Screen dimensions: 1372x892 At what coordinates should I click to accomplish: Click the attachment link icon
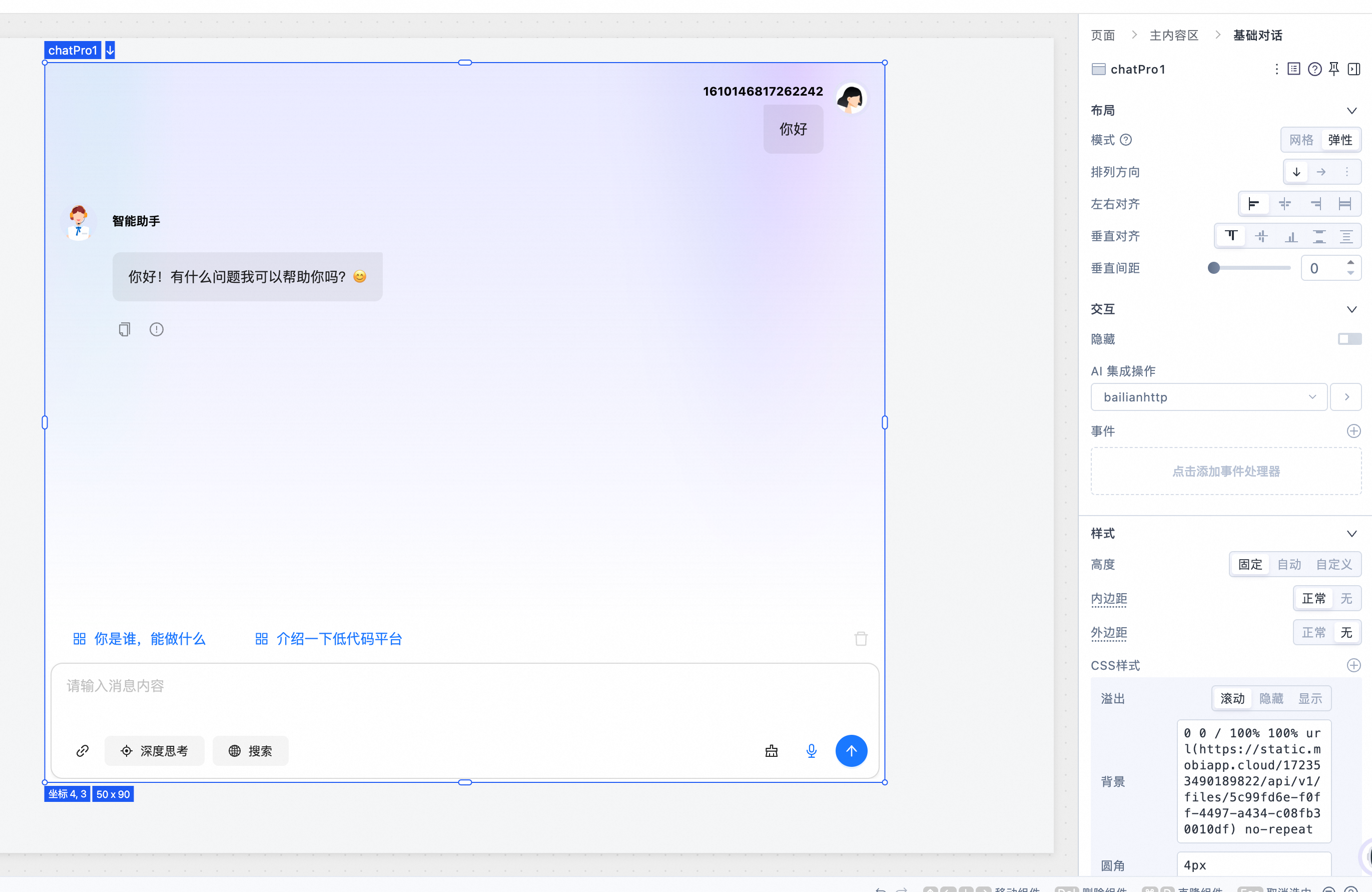(x=83, y=751)
